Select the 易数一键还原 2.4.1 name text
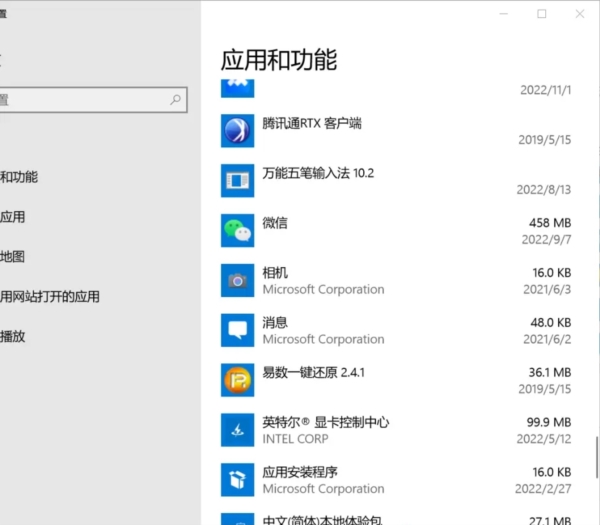 313,372
